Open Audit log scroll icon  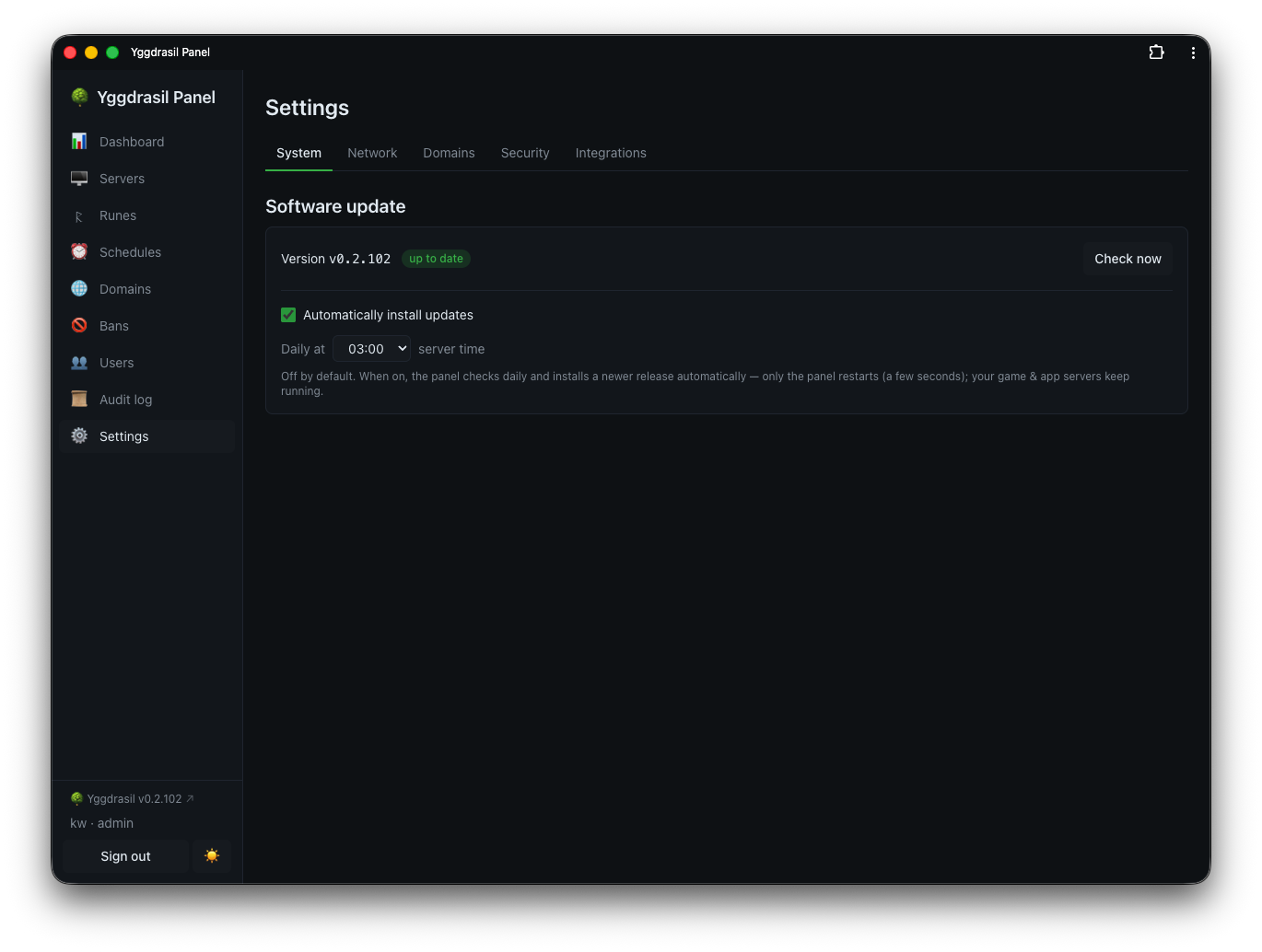pyautogui.click(x=79, y=399)
